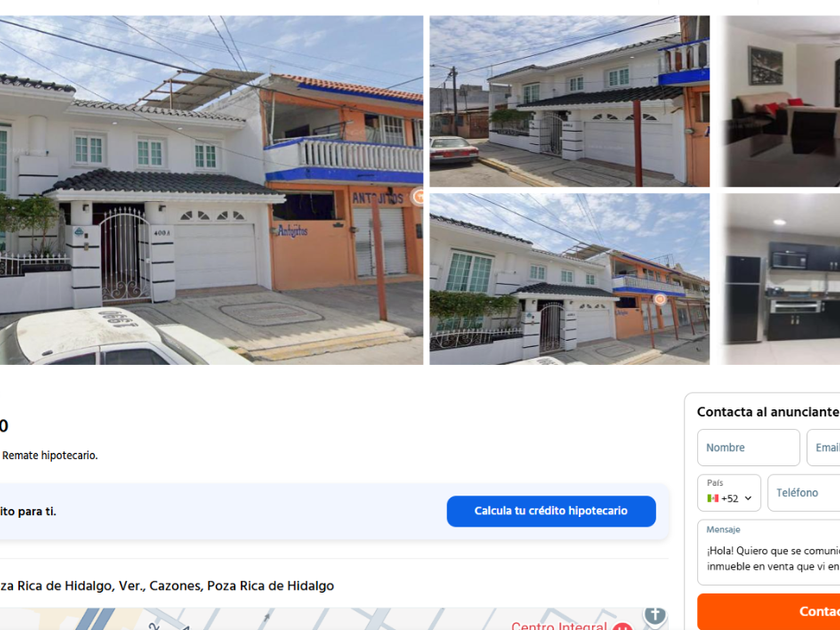The width and height of the screenshot is (840, 630).
Task: Click the orange Contactar button
Action: (768, 611)
